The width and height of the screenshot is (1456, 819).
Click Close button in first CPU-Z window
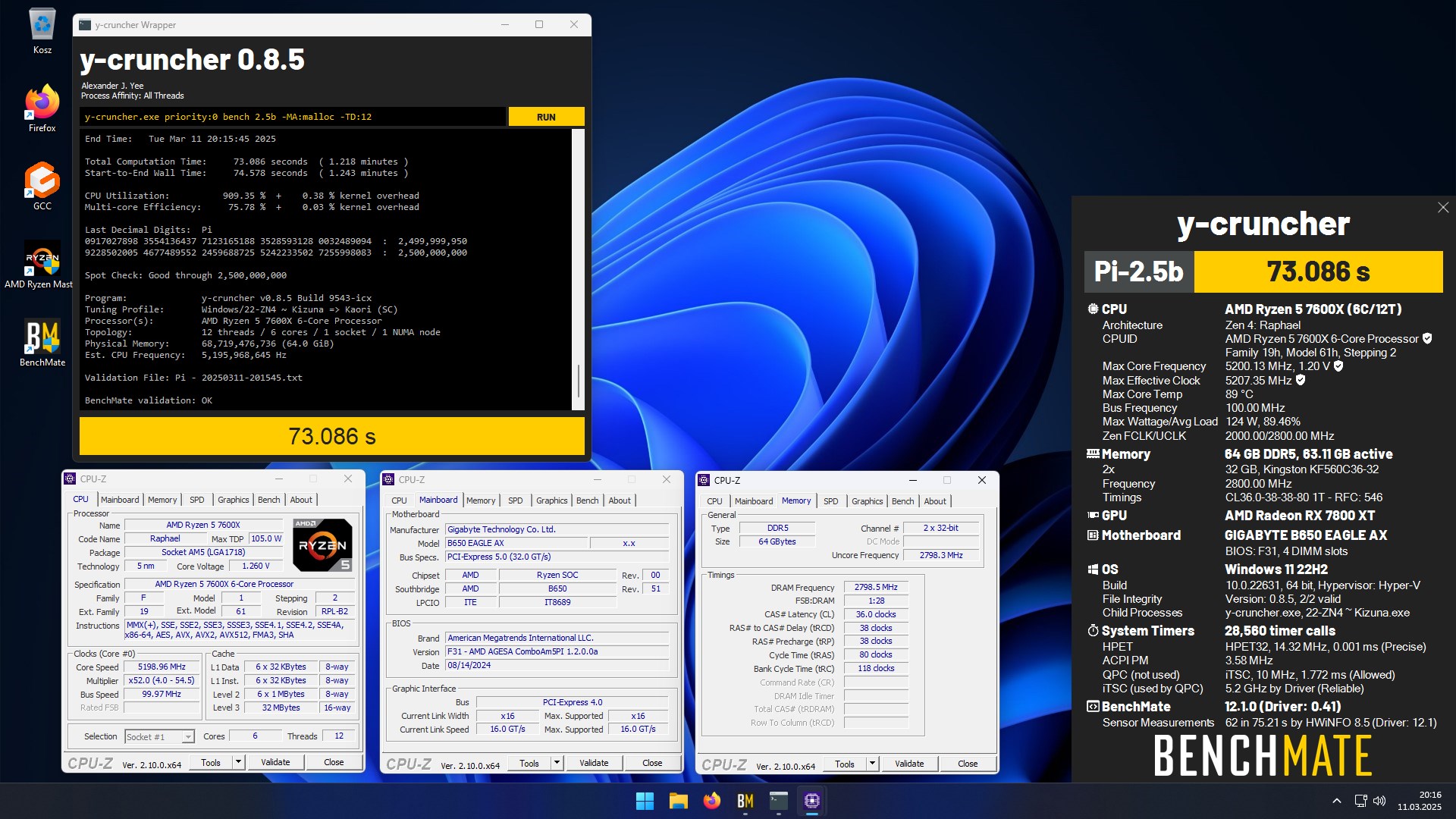pos(334,762)
